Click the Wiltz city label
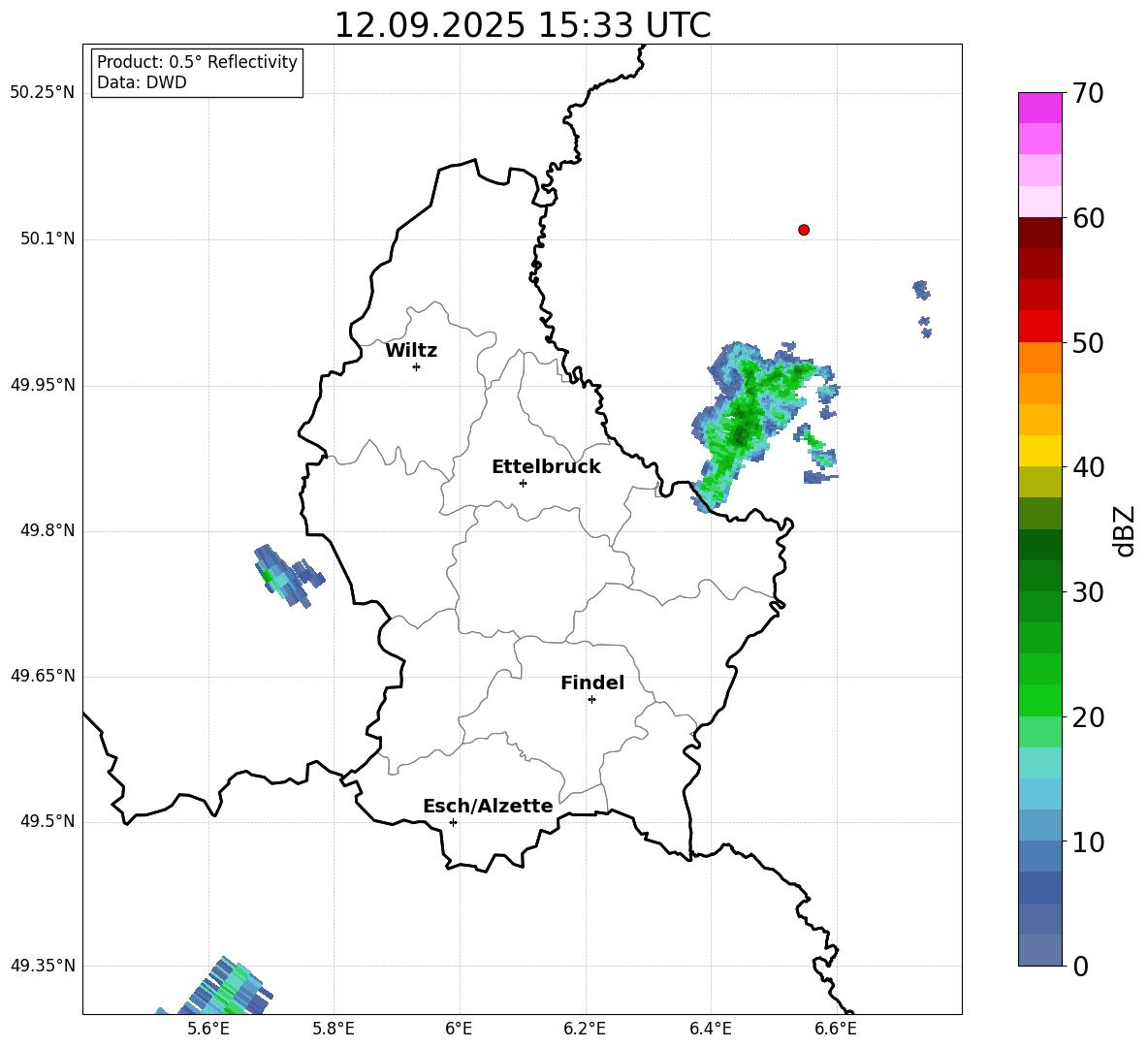The width and height of the screenshot is (1148, 1048). (x=411, y=351)
